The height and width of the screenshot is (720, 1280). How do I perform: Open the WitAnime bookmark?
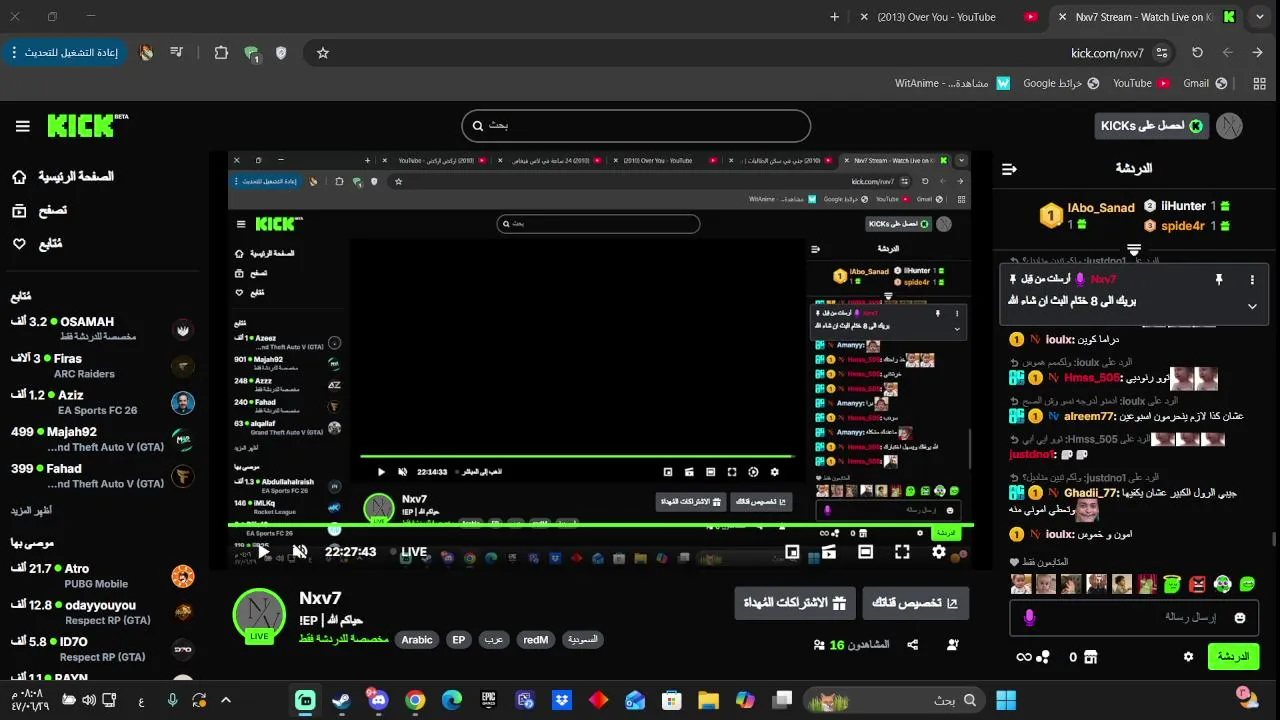coord(952,83)
